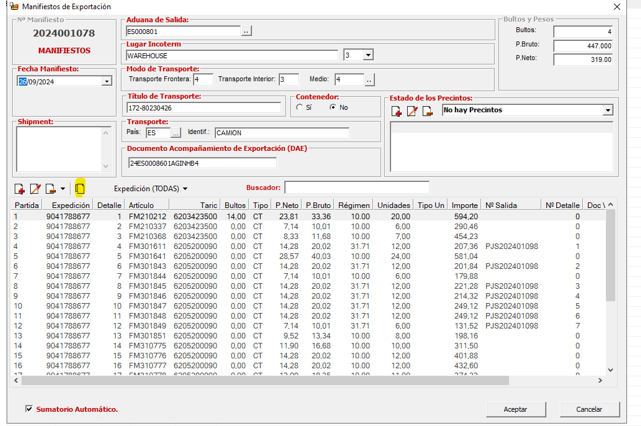Viewport: 641px width, 426px height.
Task: Click the add new partida icon
Action: [x=19, y=189]
